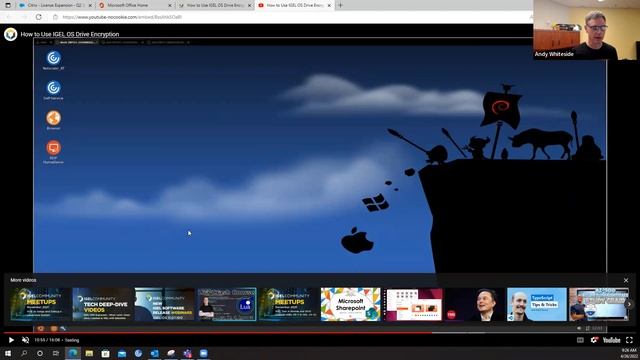Enter fullscreen mode in the player

[x=629, y=340]
